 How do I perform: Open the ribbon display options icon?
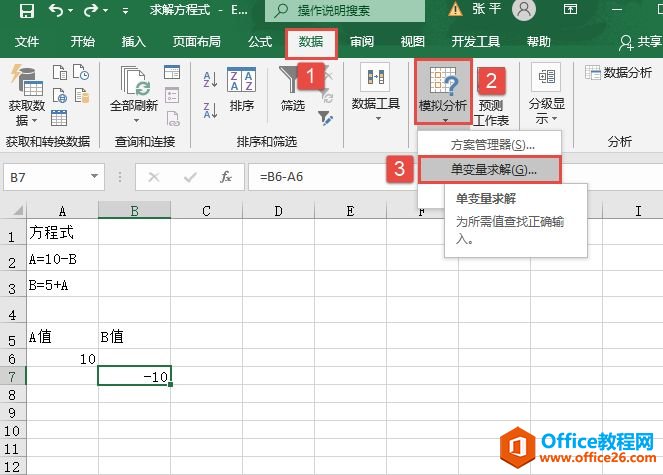570,9
